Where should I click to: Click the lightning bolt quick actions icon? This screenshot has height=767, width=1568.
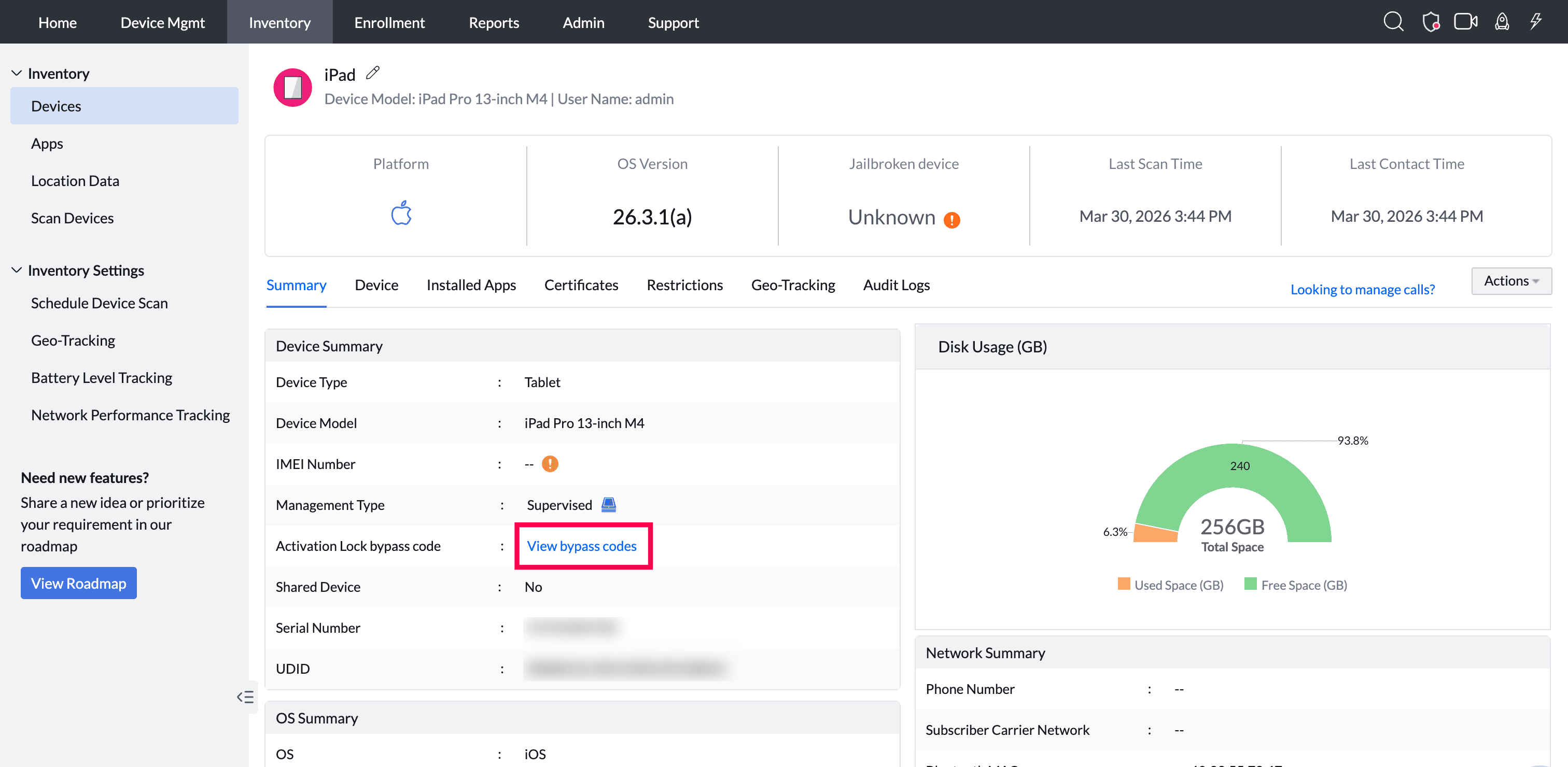pyautogui.click(x=1536, y=22)
